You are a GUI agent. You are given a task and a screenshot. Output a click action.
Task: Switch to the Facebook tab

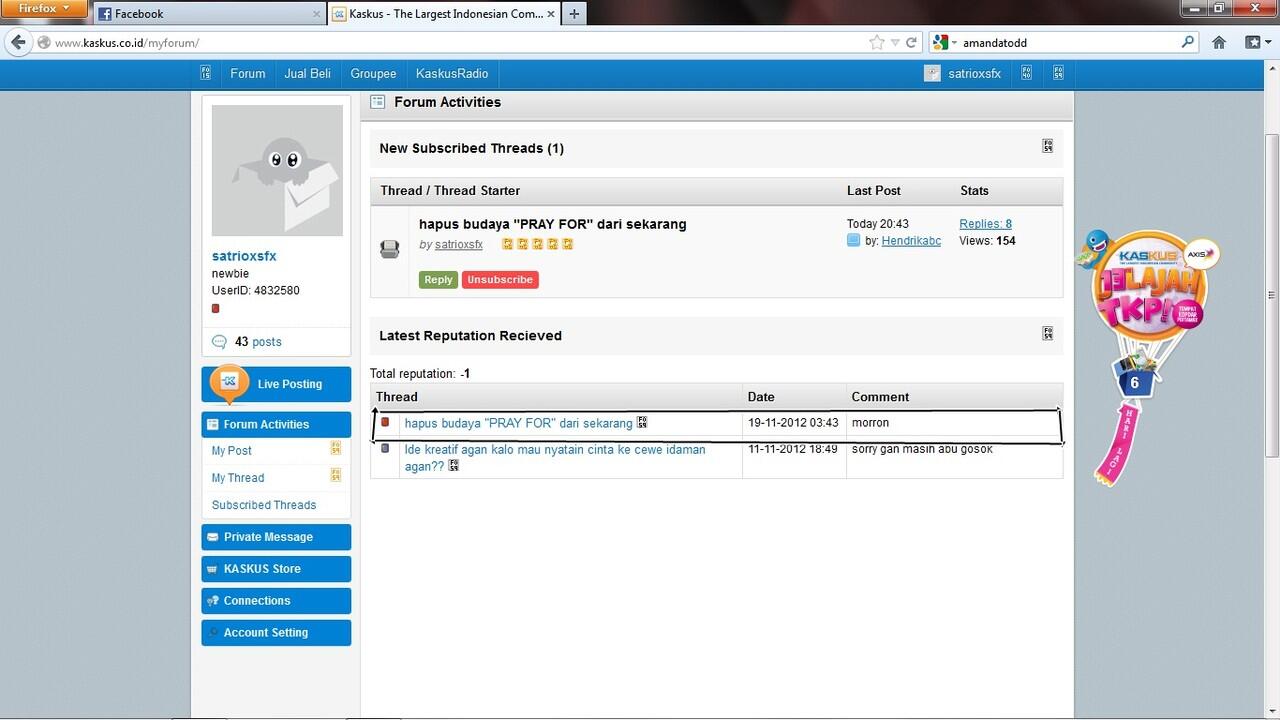click(209, 14)
